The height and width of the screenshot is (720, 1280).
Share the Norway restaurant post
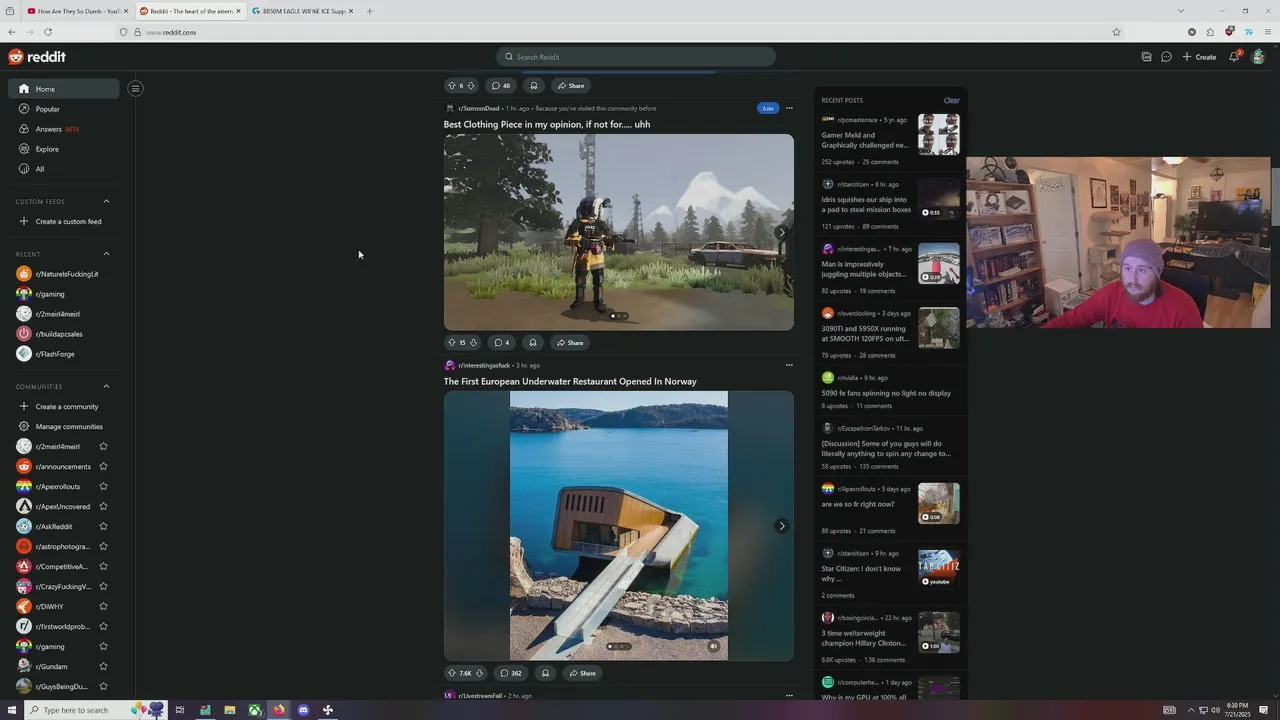[x=582, y=673]
